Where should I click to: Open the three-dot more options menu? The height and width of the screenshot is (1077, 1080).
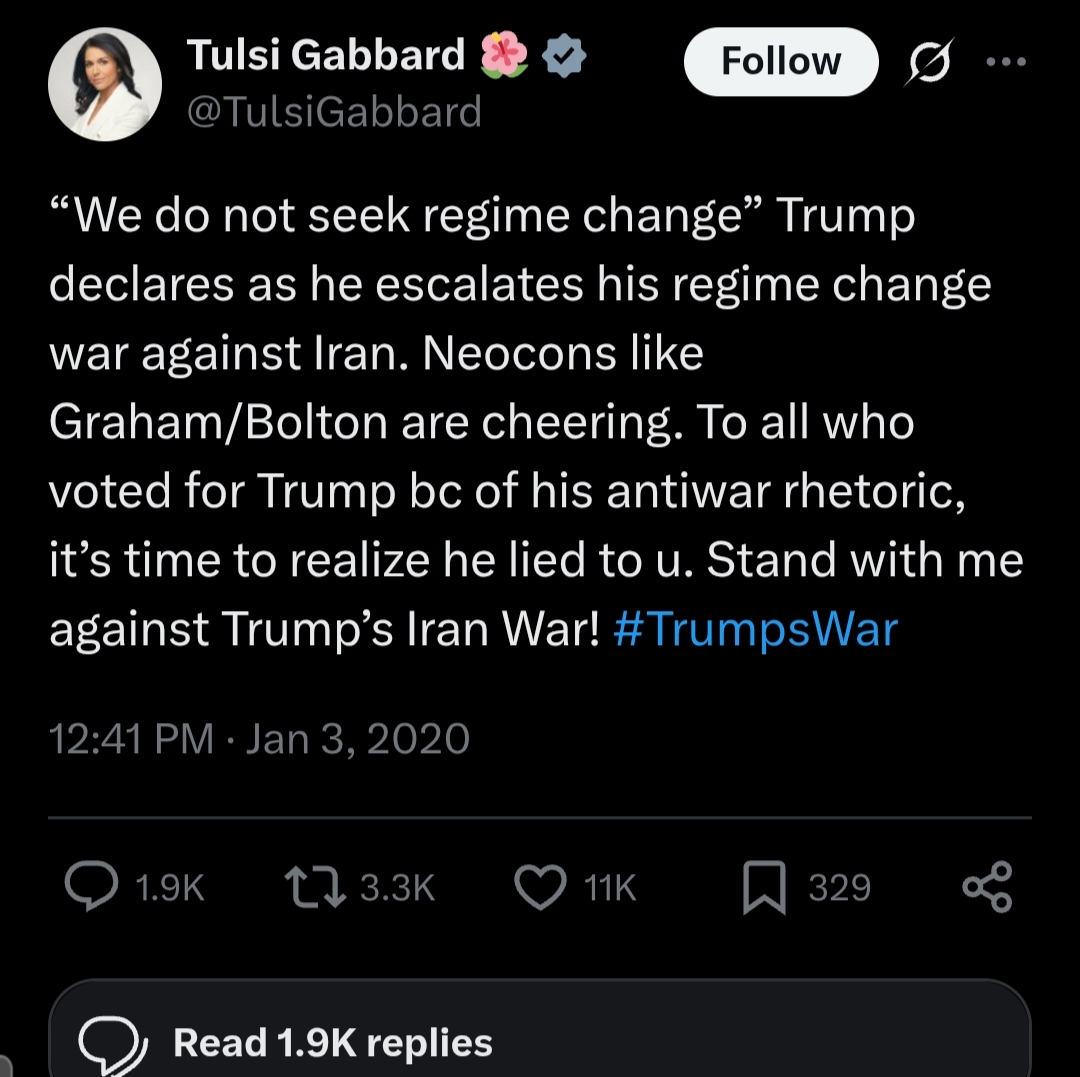click(1005, 62)
